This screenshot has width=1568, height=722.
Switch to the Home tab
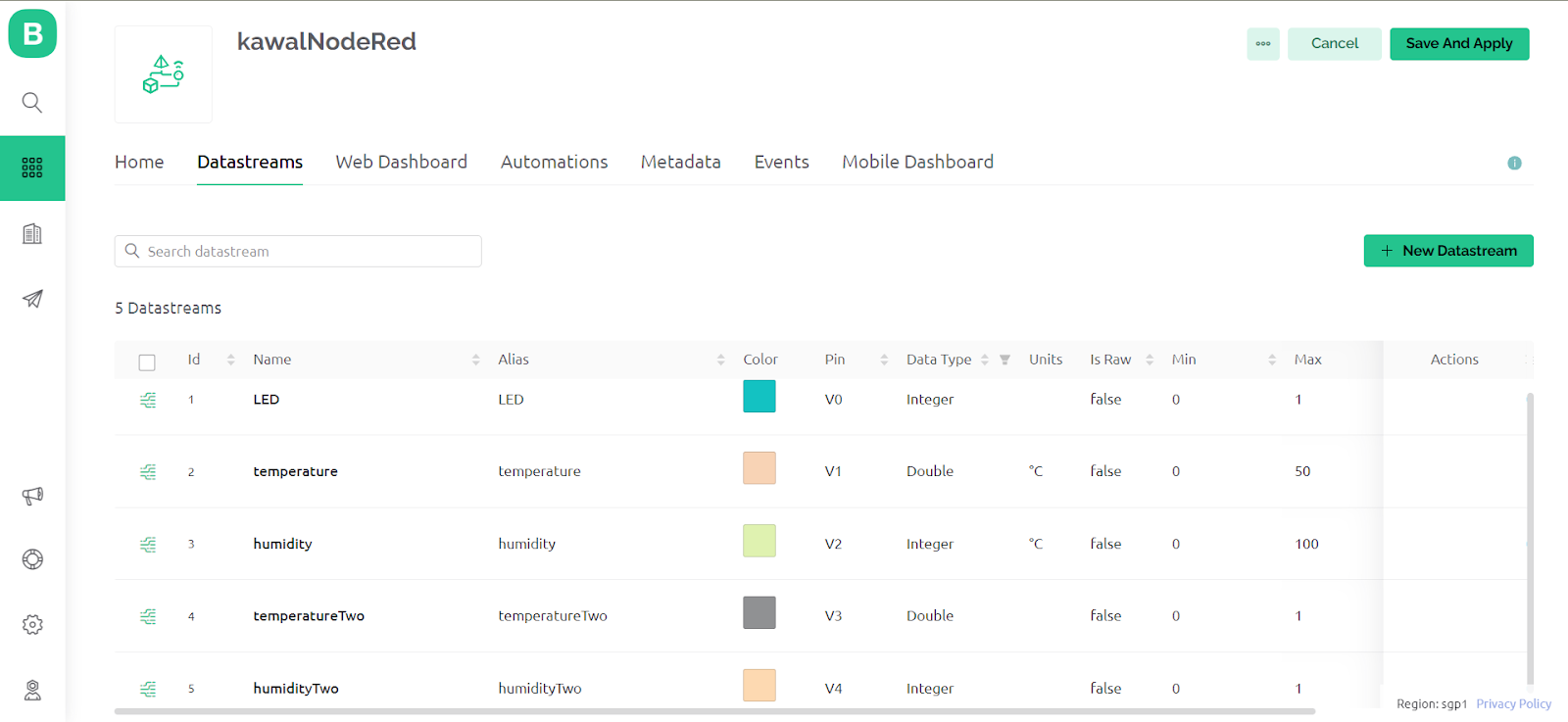click(139, 162)
